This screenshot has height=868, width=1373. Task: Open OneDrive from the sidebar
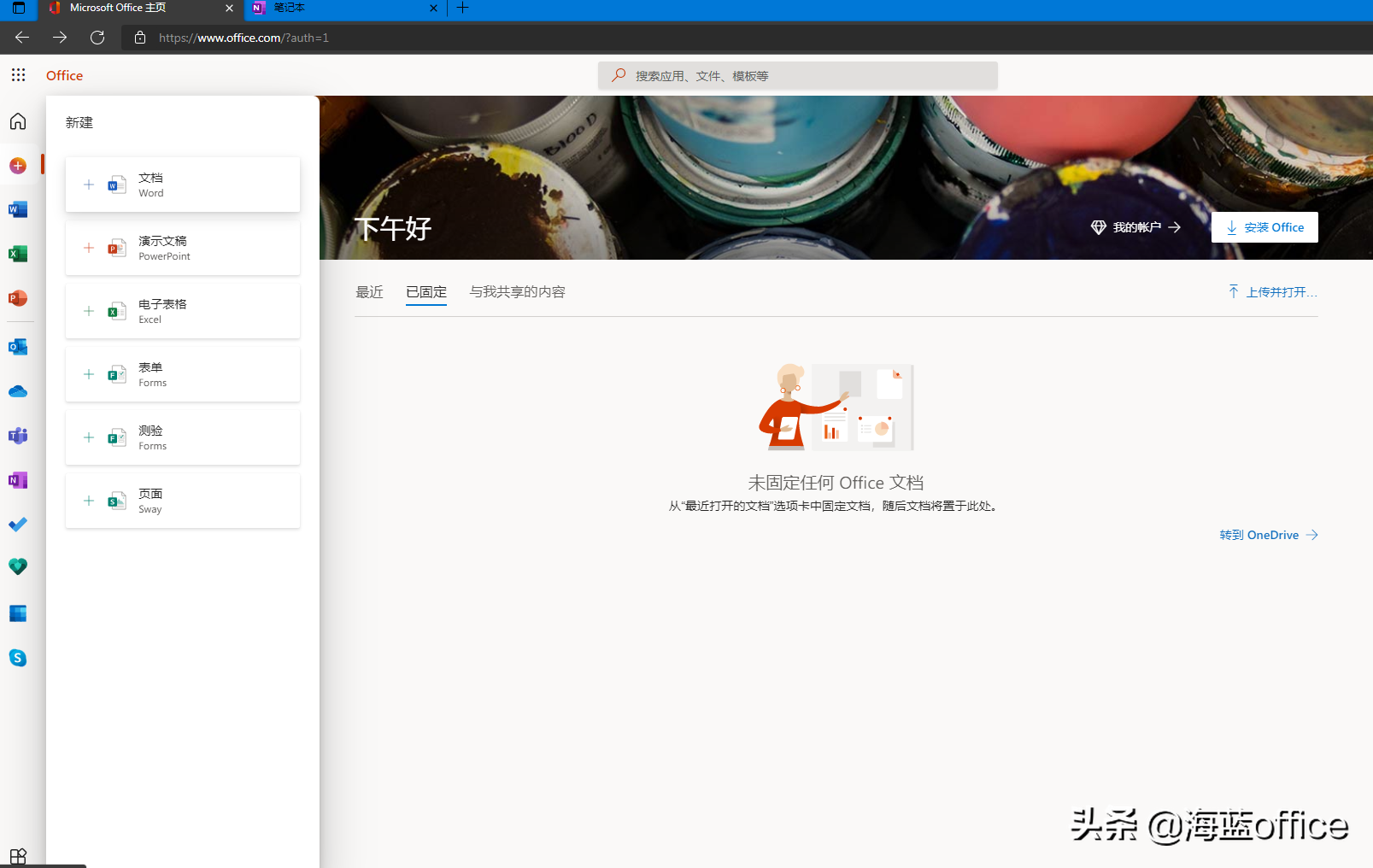(18, 391)
